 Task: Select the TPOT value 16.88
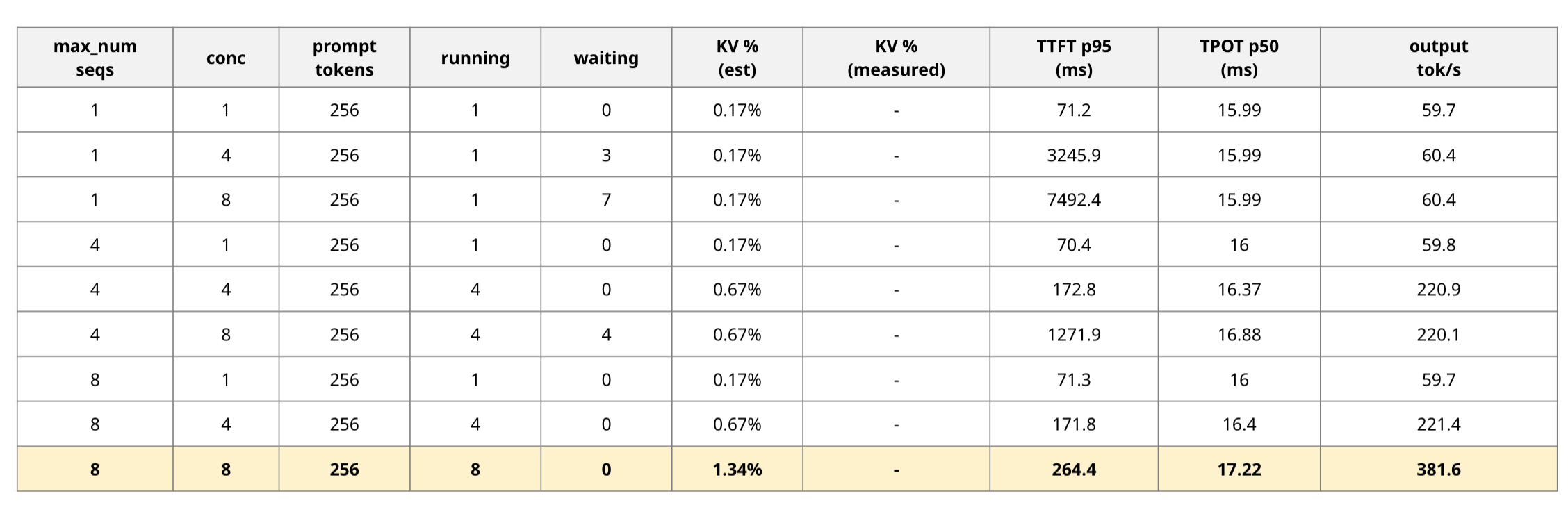1239,335
